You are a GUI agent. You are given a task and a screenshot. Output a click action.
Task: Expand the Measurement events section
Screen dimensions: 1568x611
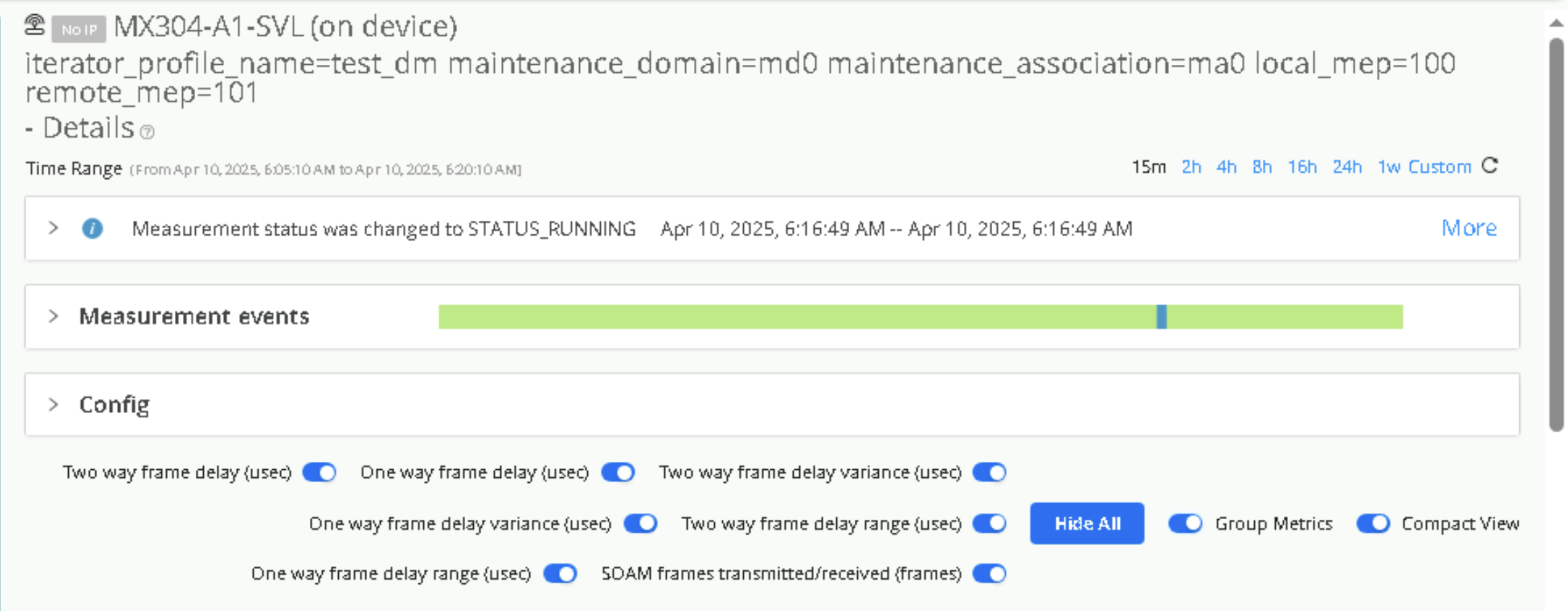(x=54, y=316)
